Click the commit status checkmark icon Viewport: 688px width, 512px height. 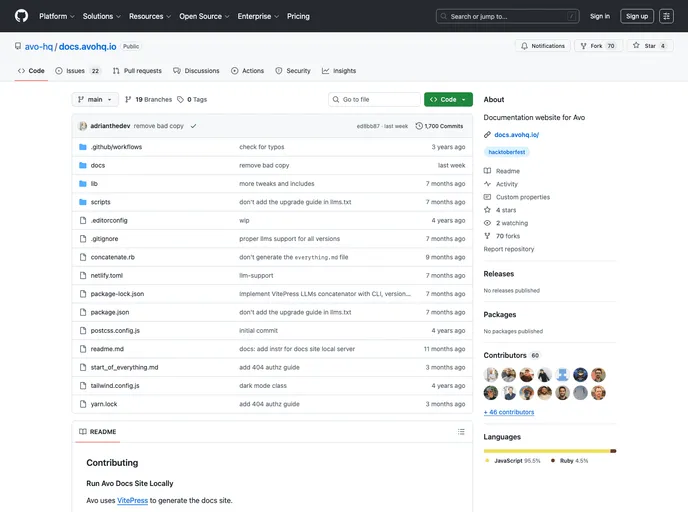[193, 126]
